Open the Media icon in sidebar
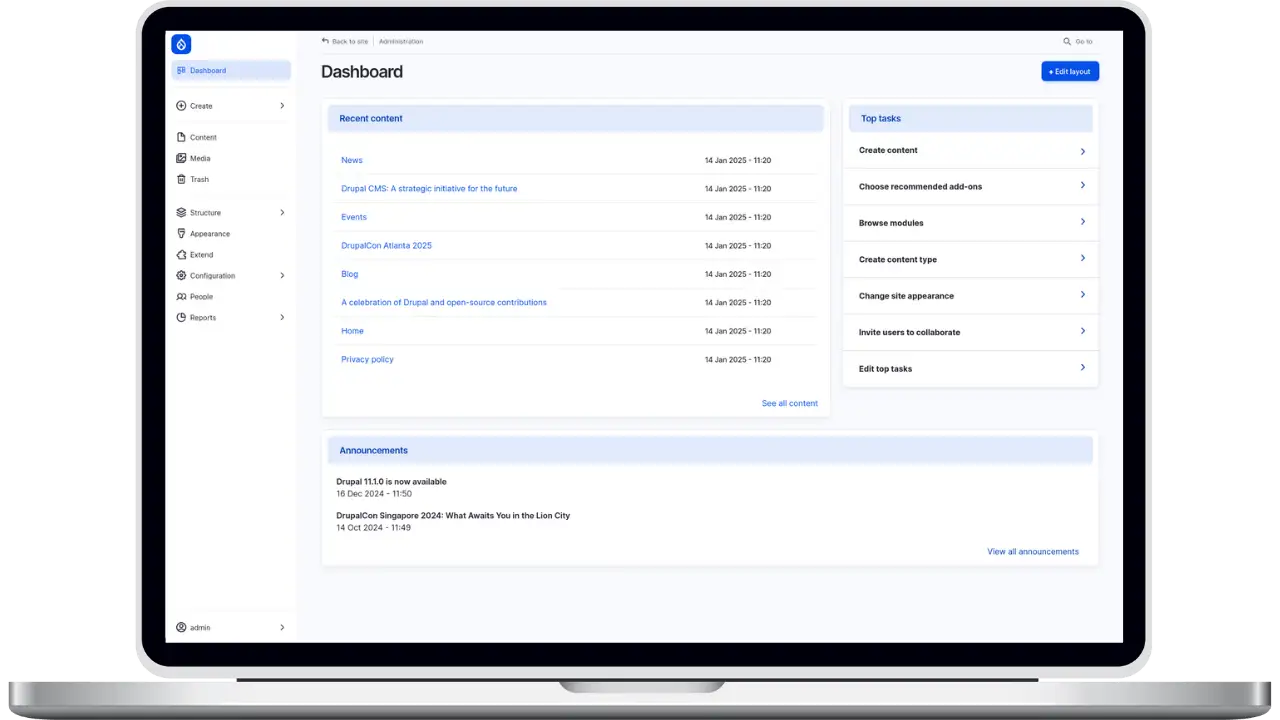 click(181, 158)
